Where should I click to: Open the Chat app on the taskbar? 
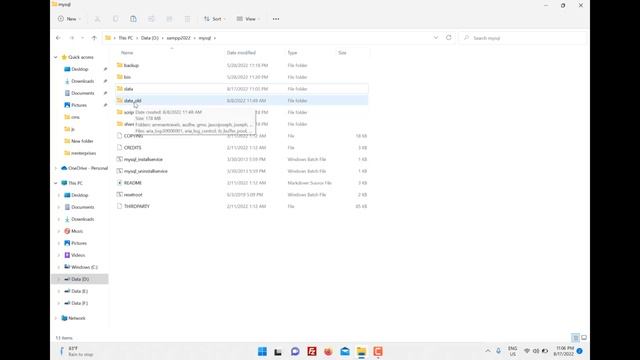click(295, 351)
